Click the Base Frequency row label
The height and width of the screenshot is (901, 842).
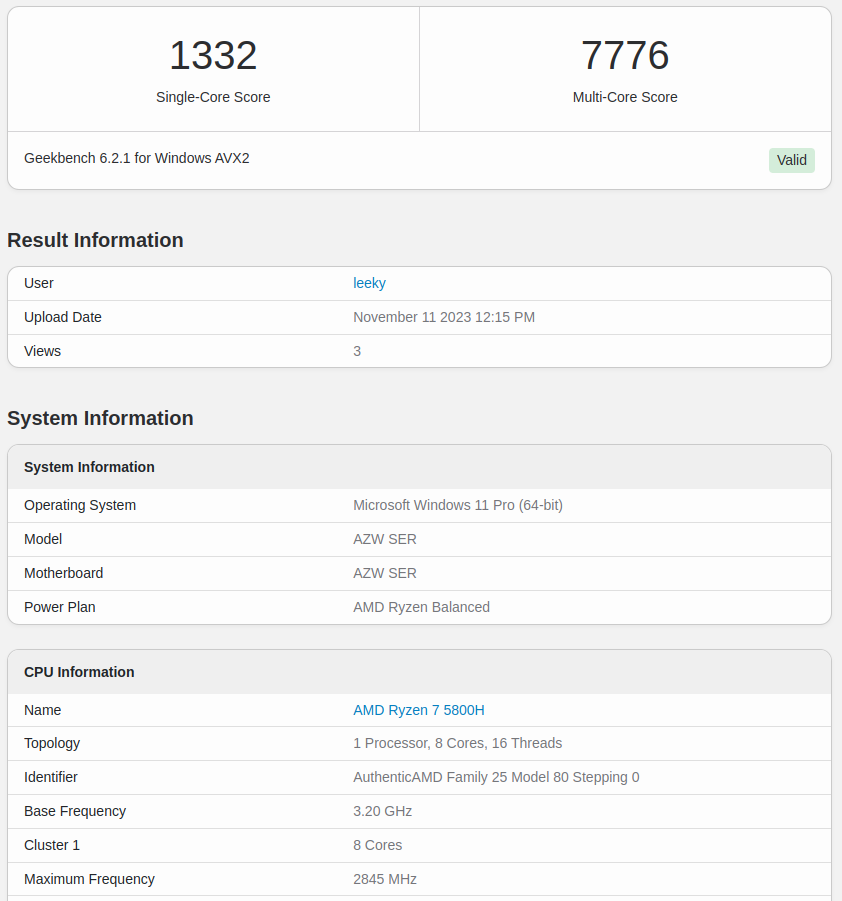75,811
